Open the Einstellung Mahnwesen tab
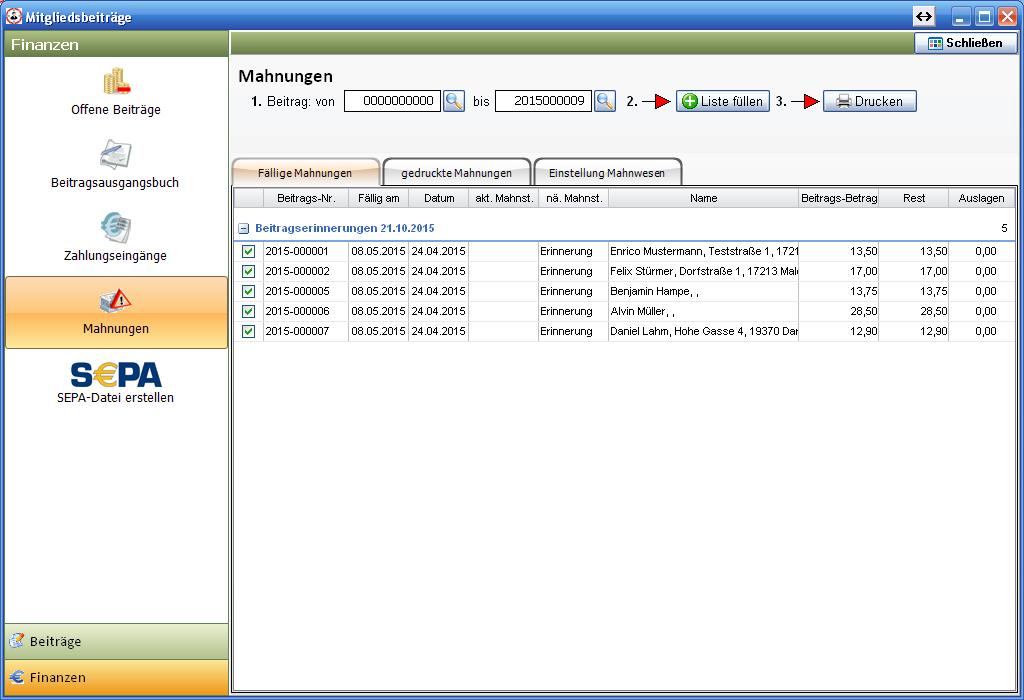The width and height of the screenshot is (1024, 700). coord(607,173)
